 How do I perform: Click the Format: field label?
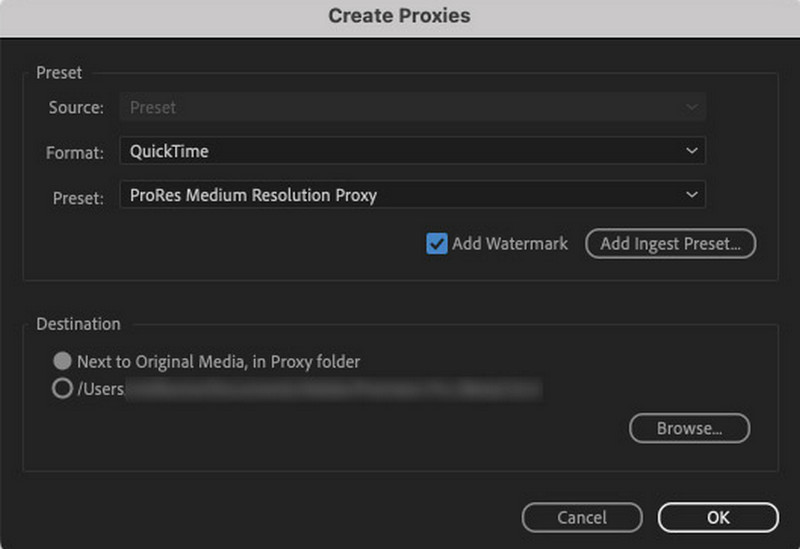click(75, 152)
